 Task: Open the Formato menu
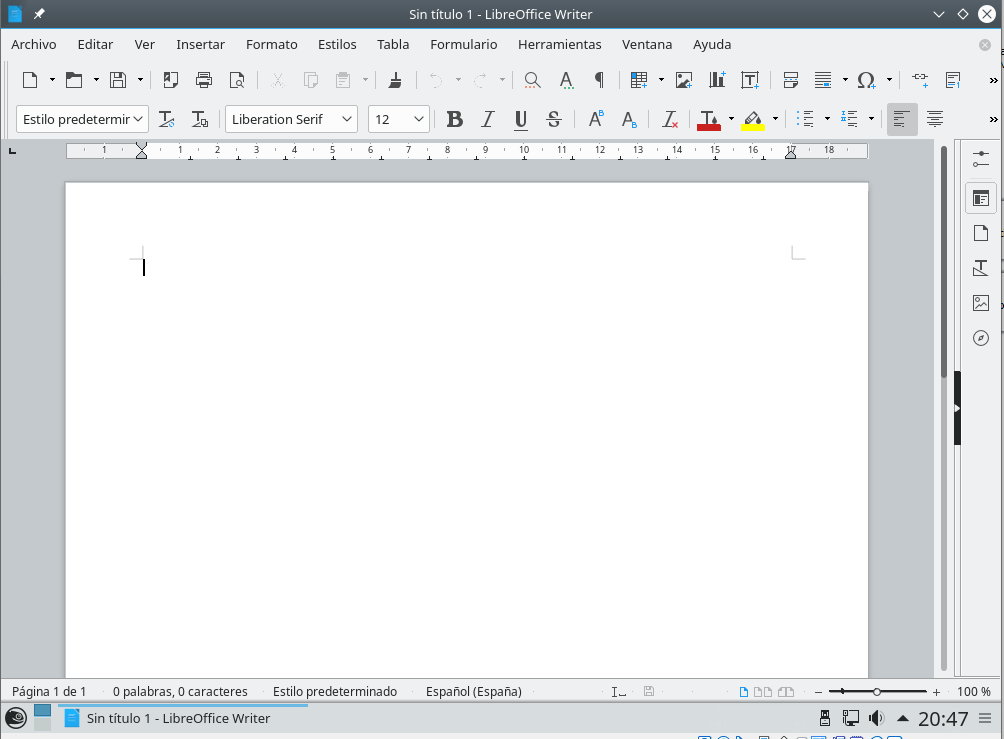(x=271, y=44)
